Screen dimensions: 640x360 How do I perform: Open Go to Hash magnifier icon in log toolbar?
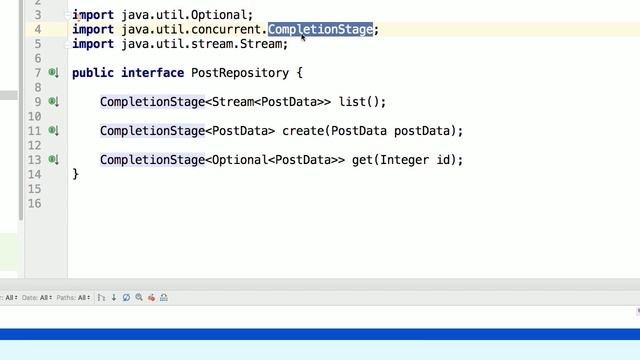139,298
